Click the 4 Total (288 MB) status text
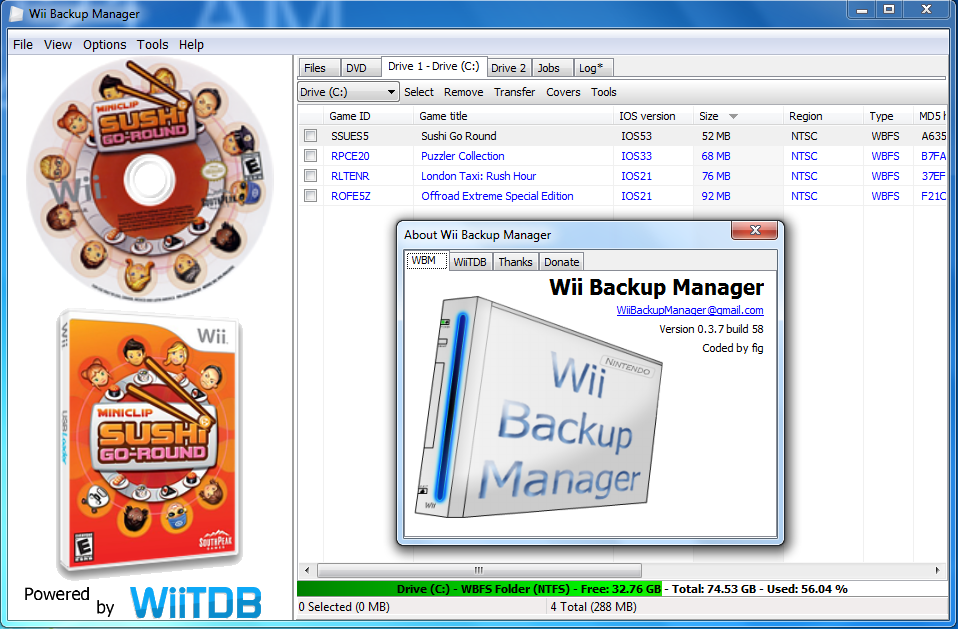This screenshot has height=629, width=958. coord(593,606)
